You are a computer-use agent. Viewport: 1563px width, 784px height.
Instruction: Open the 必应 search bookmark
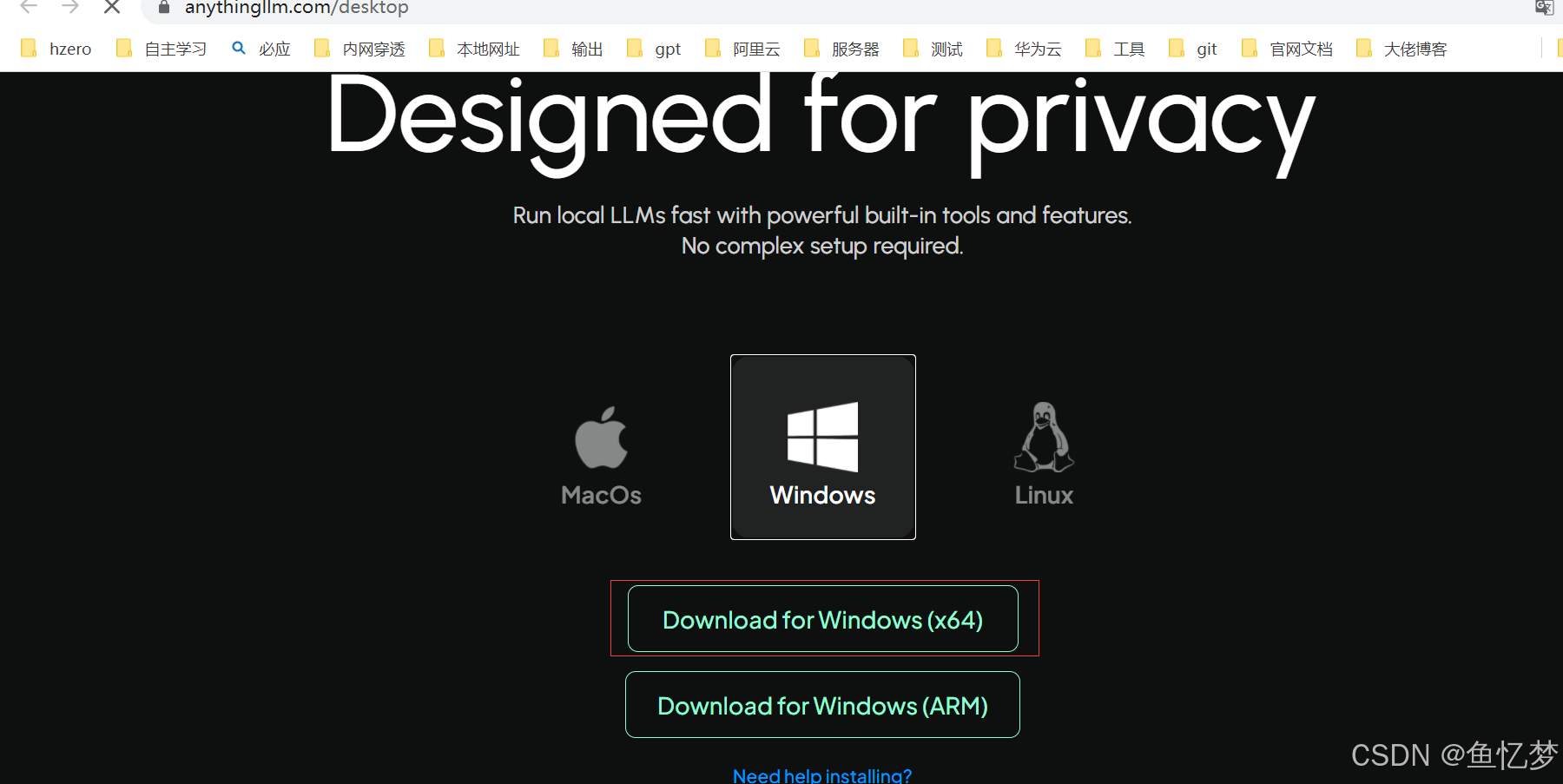[261, 49]
